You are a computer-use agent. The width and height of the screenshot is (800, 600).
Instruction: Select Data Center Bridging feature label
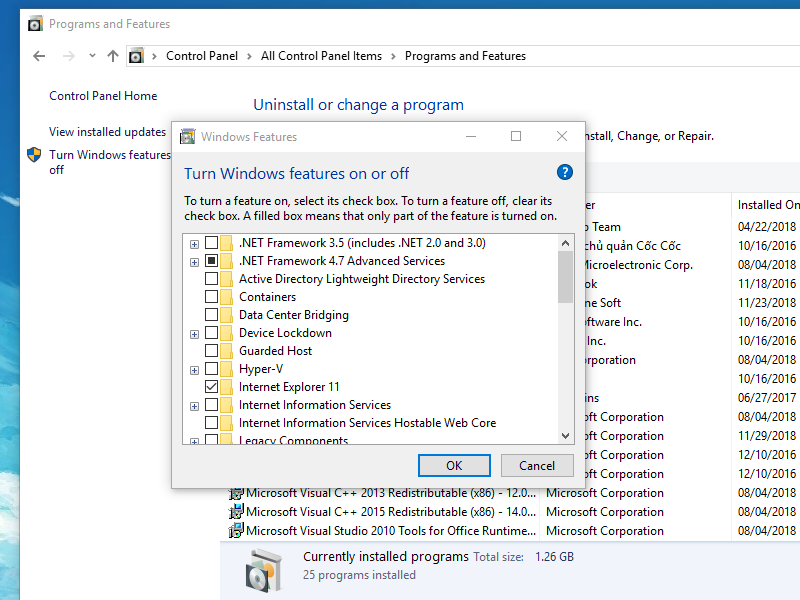pos(294,315)
